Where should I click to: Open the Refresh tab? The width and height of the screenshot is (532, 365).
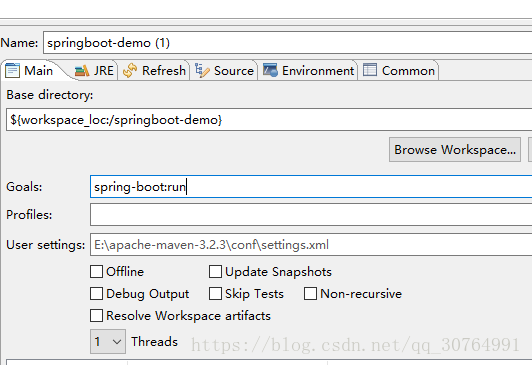(154, 71)
